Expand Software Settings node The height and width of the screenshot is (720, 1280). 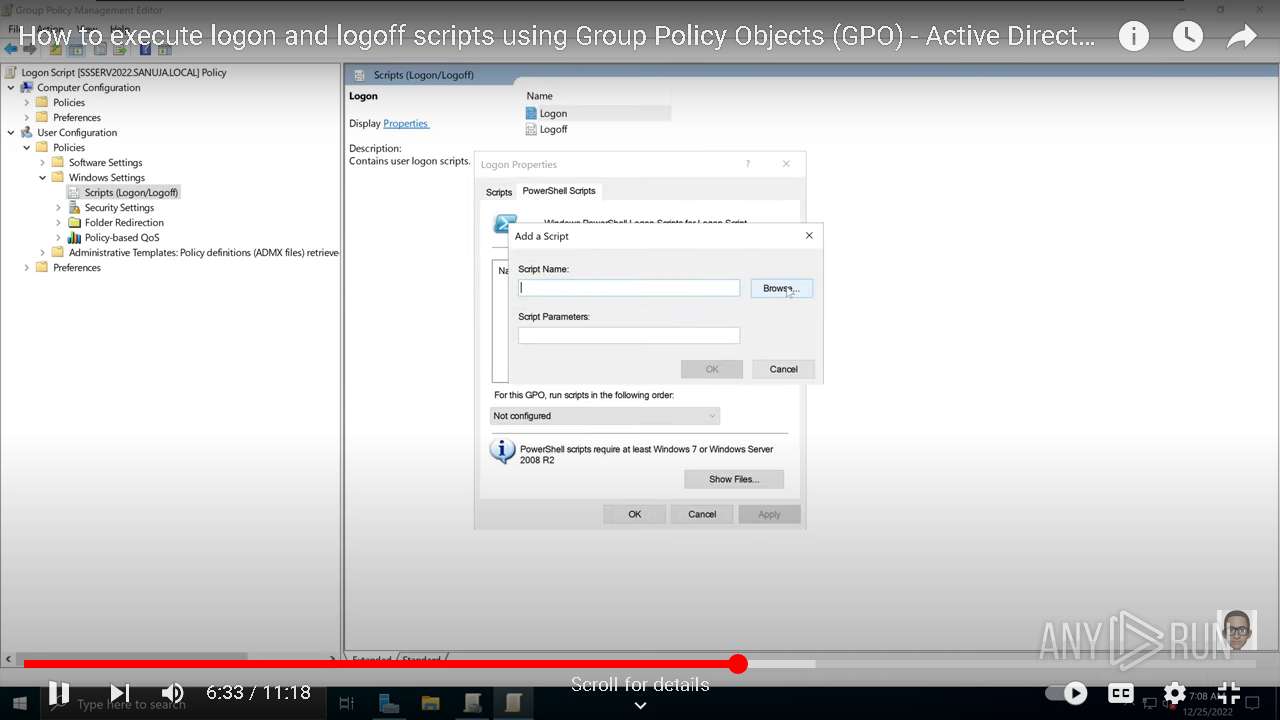43,162
